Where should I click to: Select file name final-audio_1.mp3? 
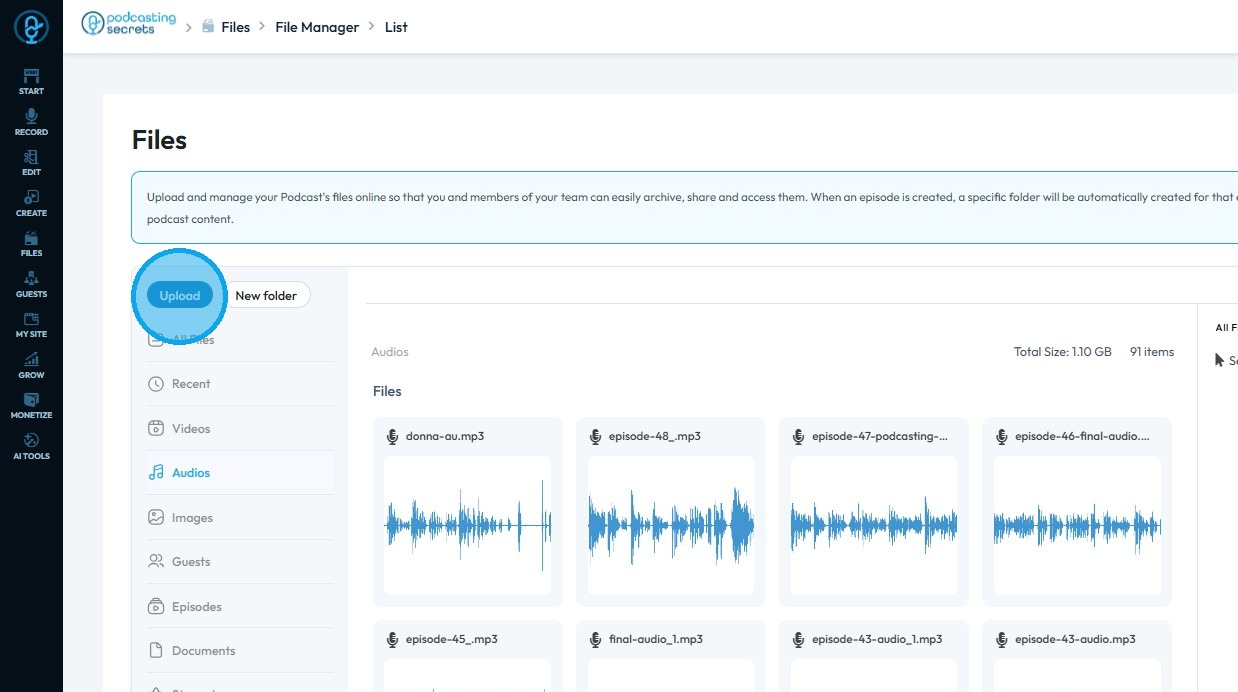click(656, 639)
